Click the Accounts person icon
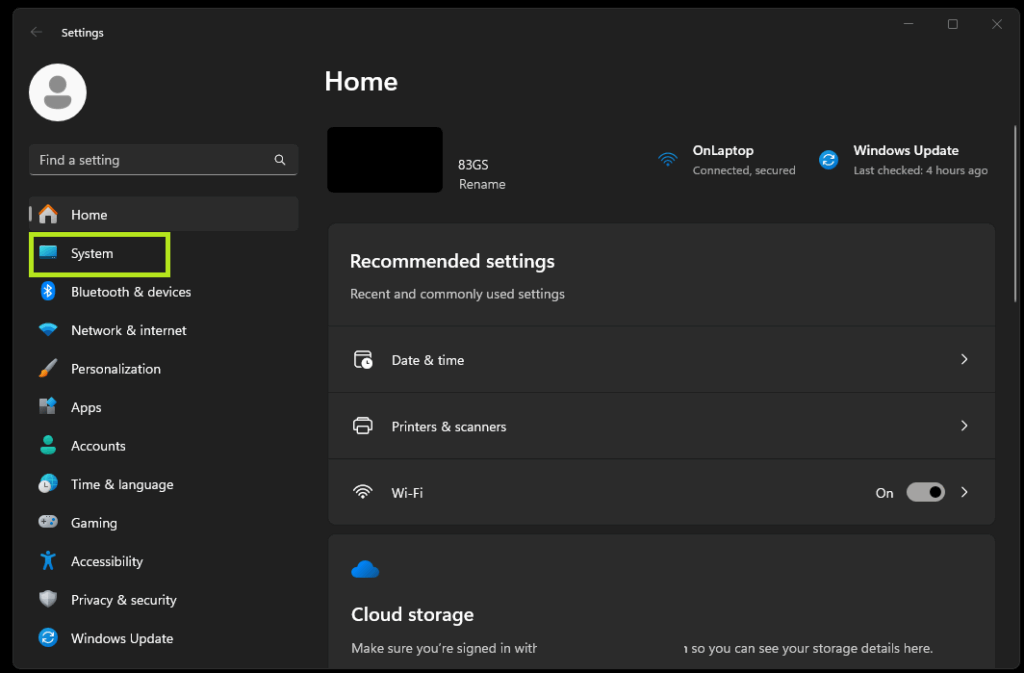 (48, 445)
